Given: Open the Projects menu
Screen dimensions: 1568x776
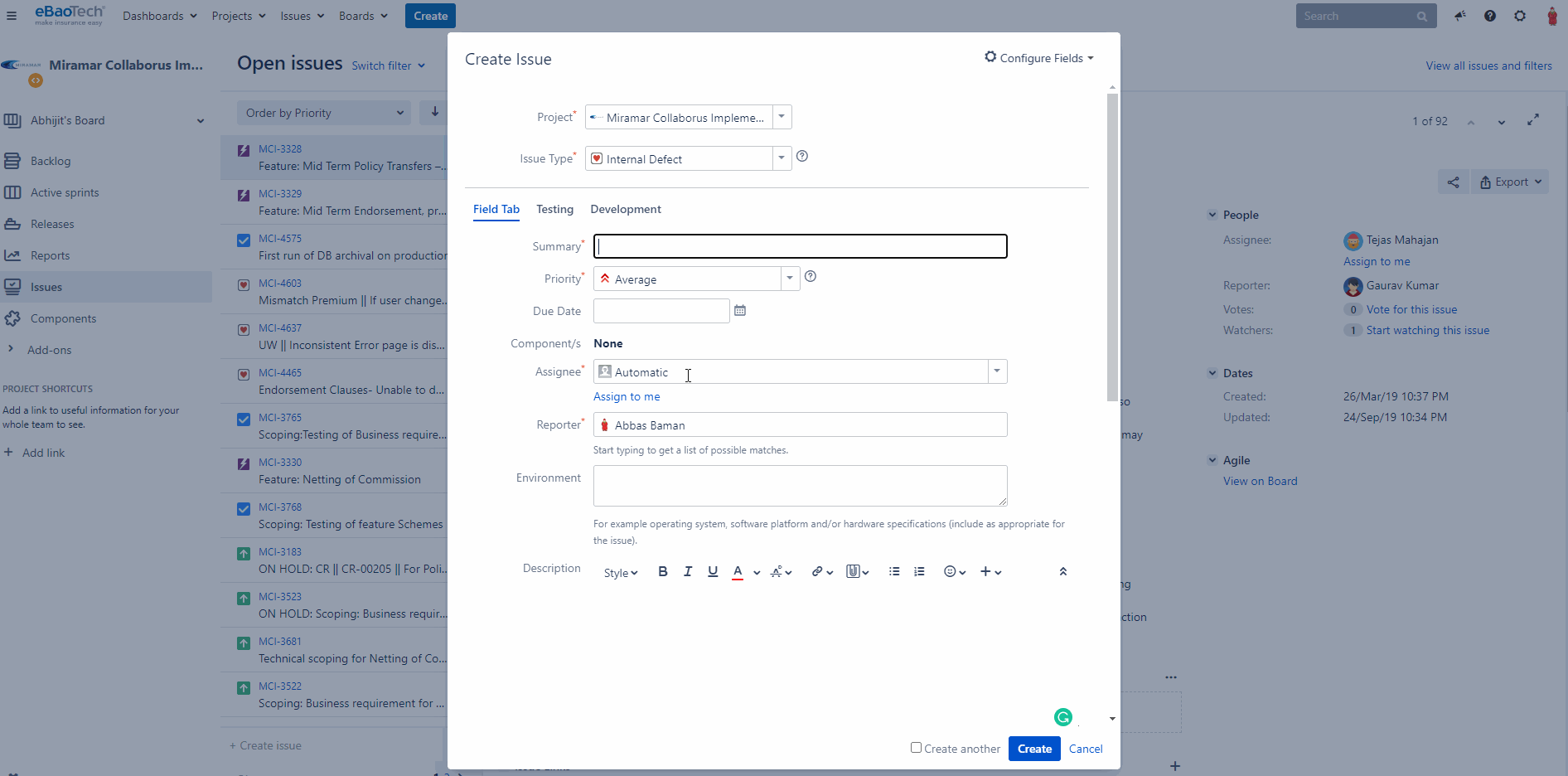Looking at the screenshot, I should click(239, 16).
